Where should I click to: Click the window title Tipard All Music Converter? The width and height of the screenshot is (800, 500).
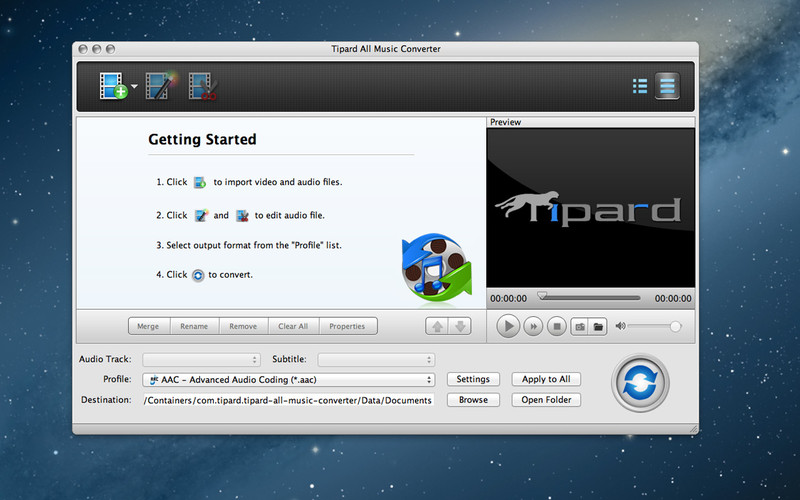coord(386,49)
